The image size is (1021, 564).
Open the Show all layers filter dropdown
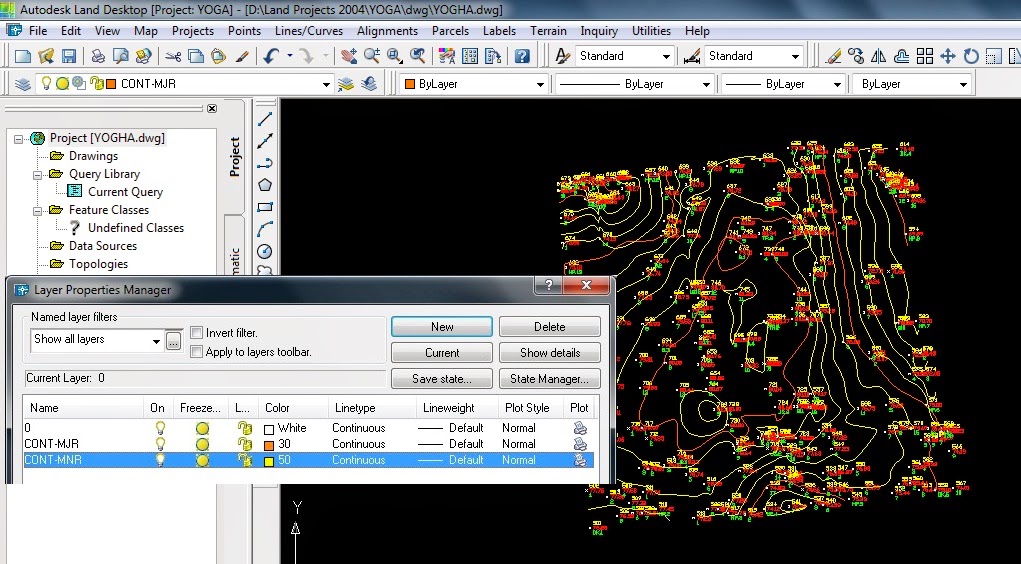click(156, 341)
